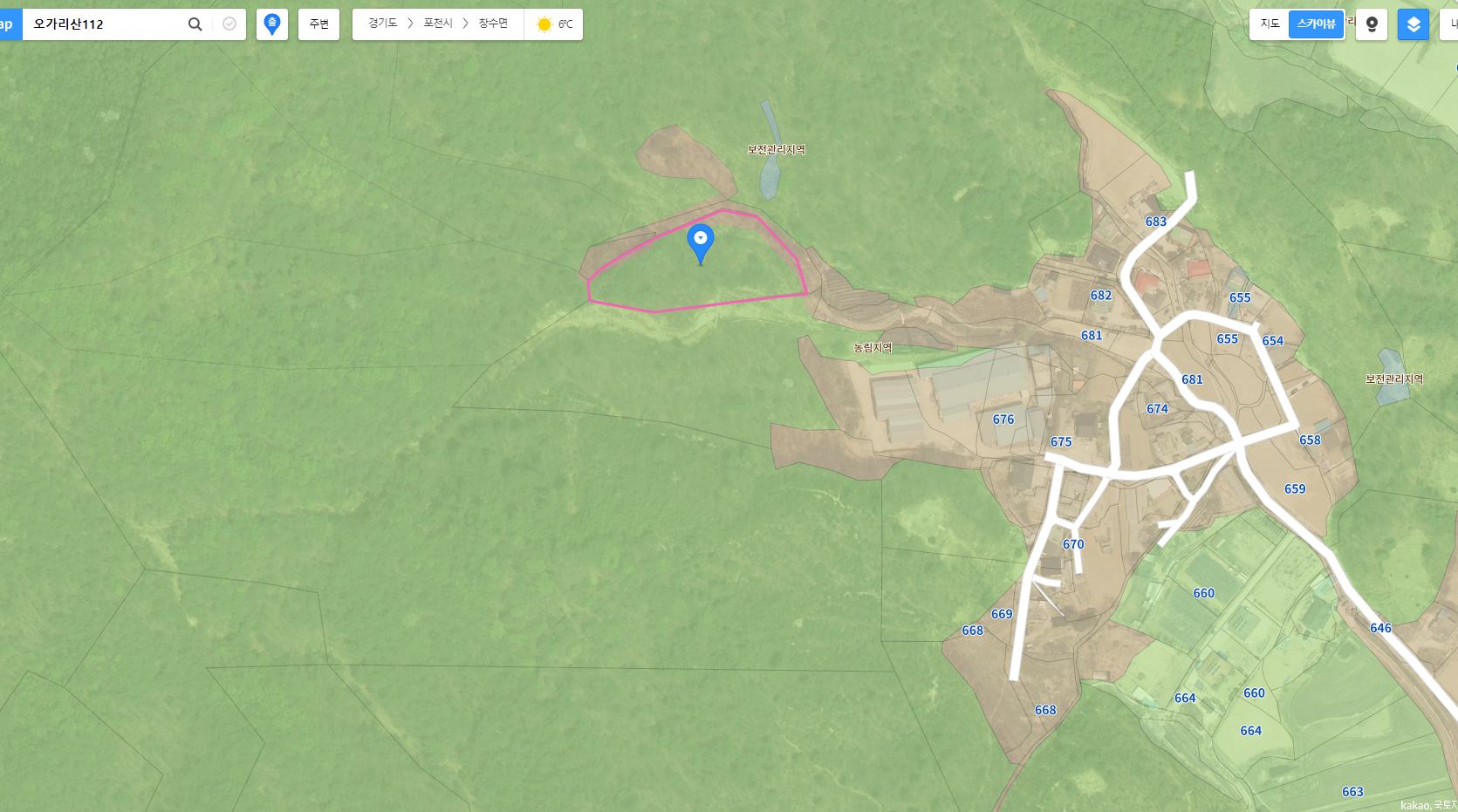
Task: Click lot number 663 on the map
Action: [x=1353, y=792]
